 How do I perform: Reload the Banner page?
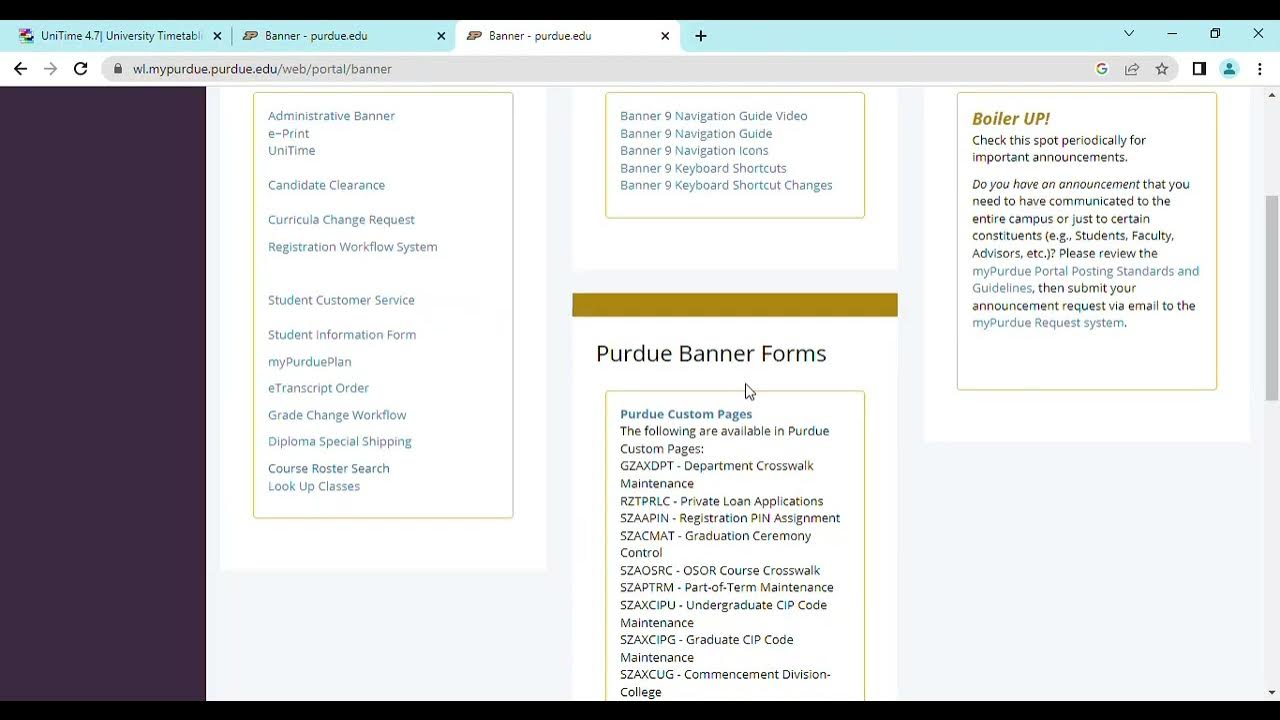tap(81, 69)
